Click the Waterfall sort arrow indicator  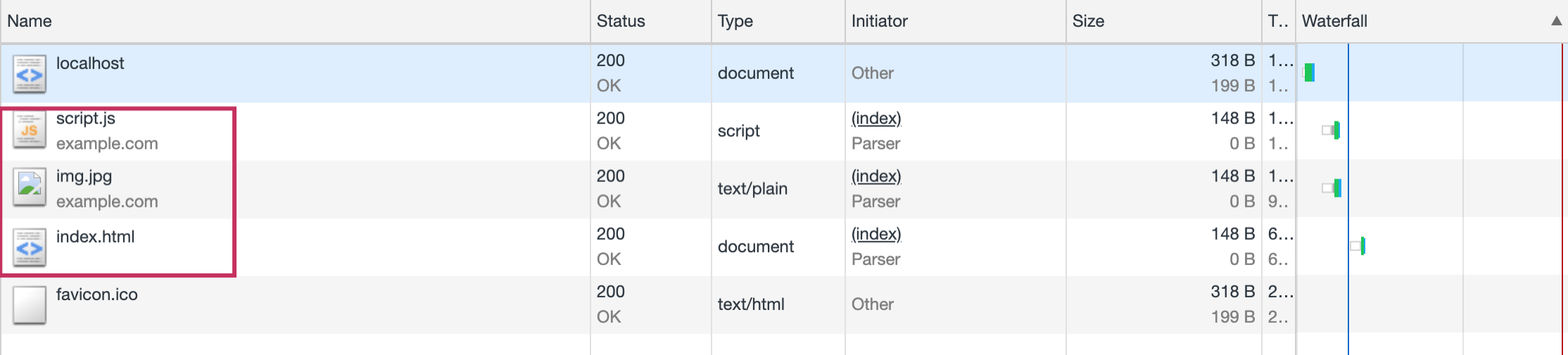pyautogui.click(x=1556, y=21)
